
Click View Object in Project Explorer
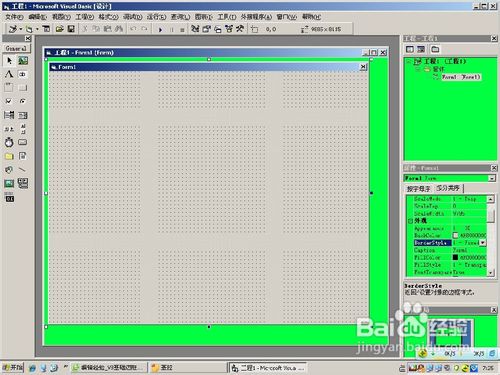[421, 49]
